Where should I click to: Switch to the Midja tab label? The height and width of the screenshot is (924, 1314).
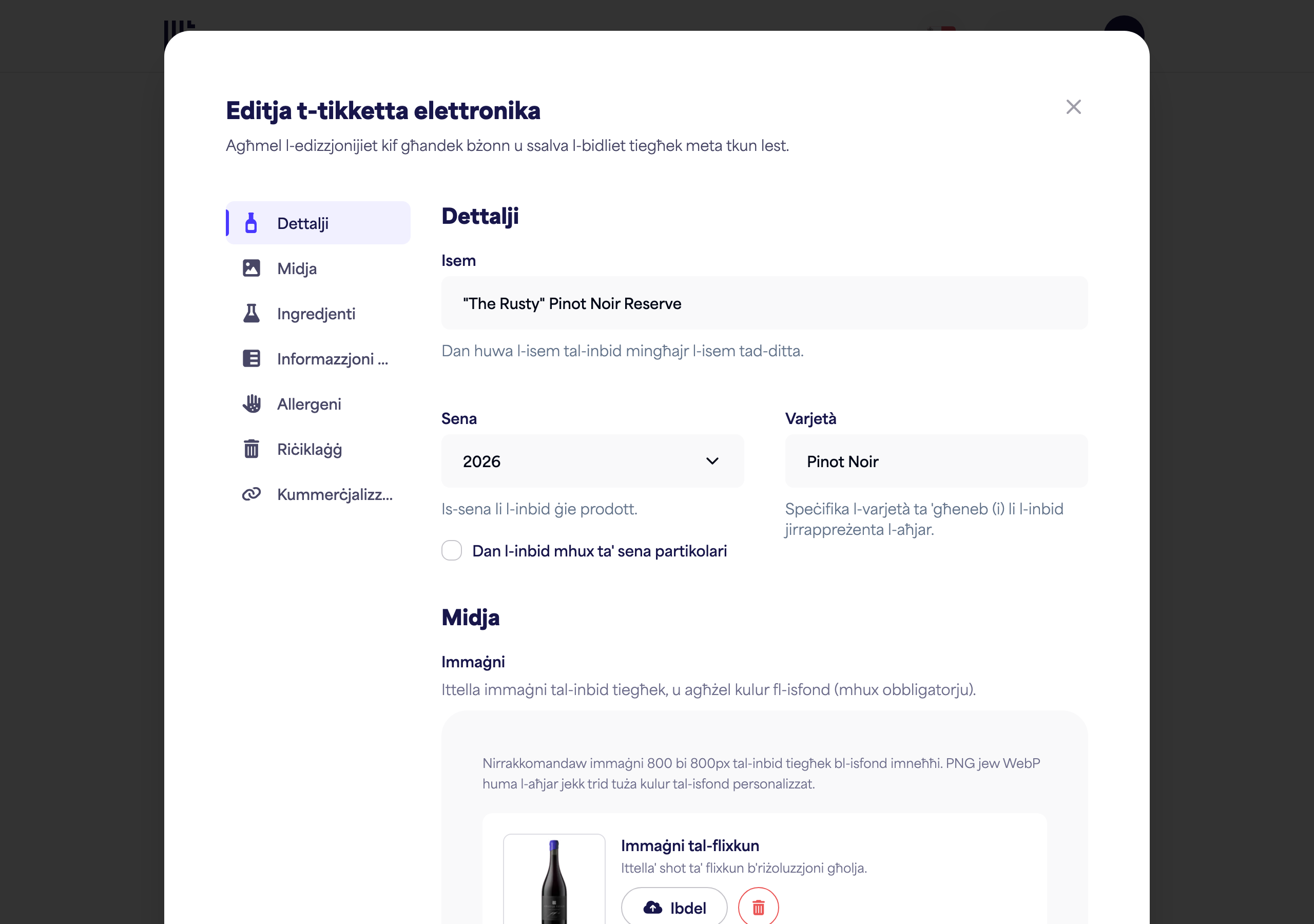pos(297,268)
